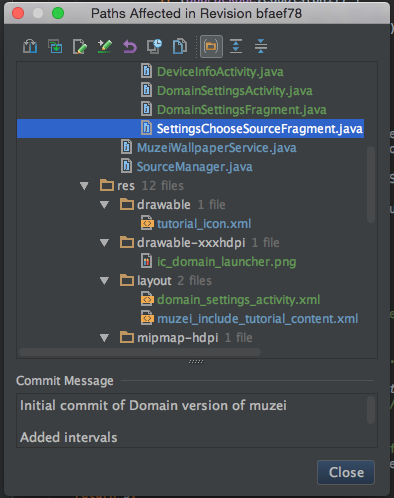Click the '12 files' count beside res

pos(163,186)
